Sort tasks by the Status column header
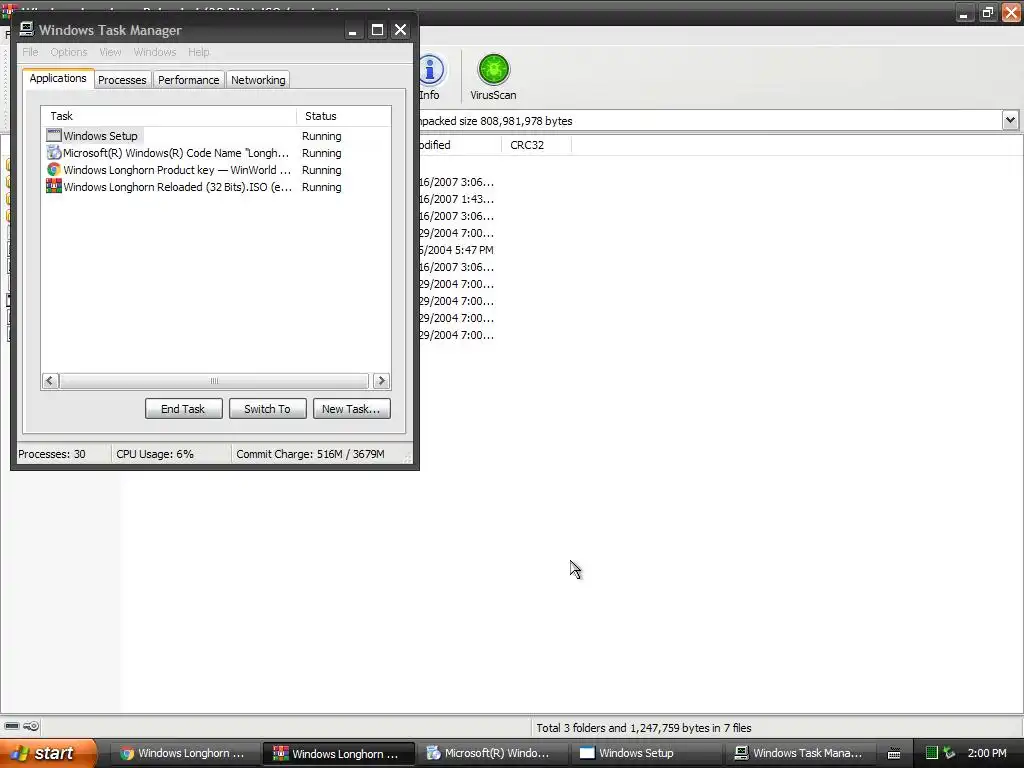This screenshot has height=768, width=1024. [344, 116]
